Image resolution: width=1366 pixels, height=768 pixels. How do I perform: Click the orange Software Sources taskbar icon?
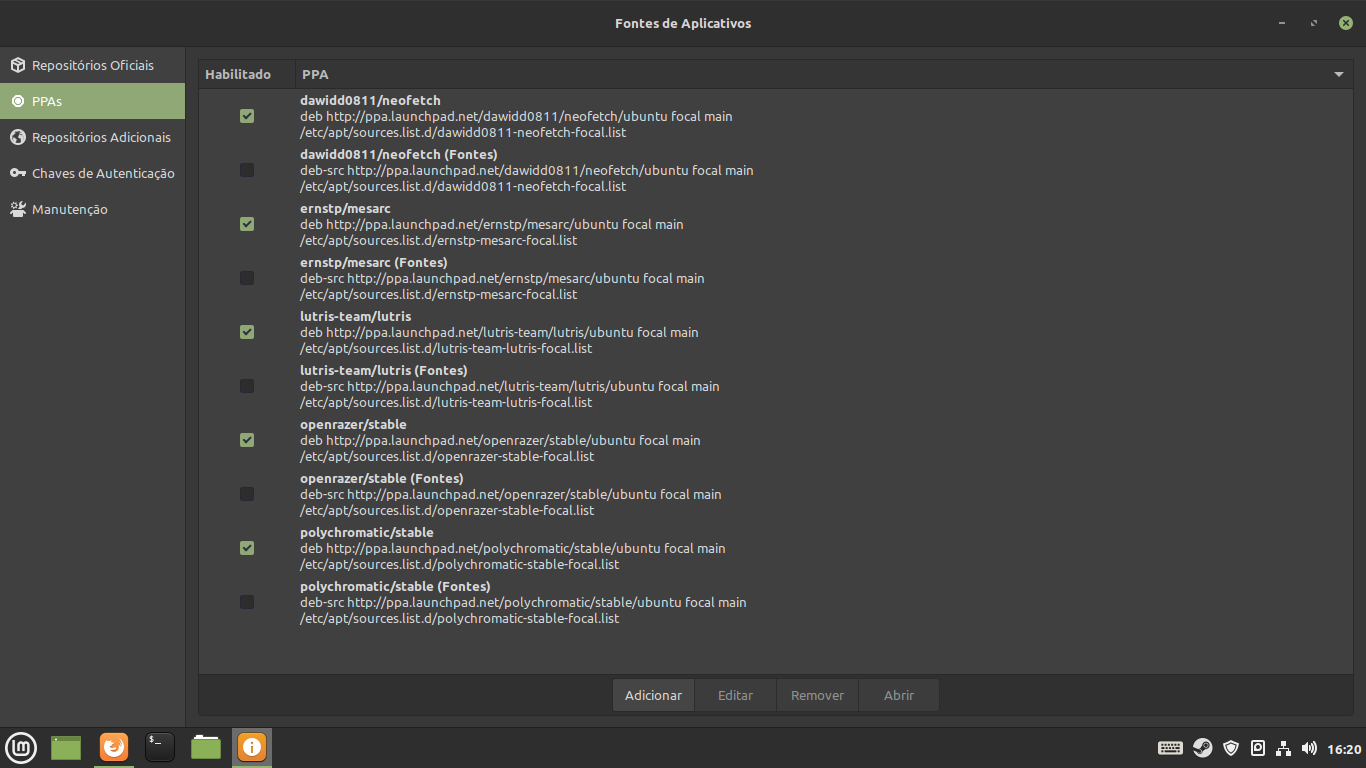(x=252, y=747)
